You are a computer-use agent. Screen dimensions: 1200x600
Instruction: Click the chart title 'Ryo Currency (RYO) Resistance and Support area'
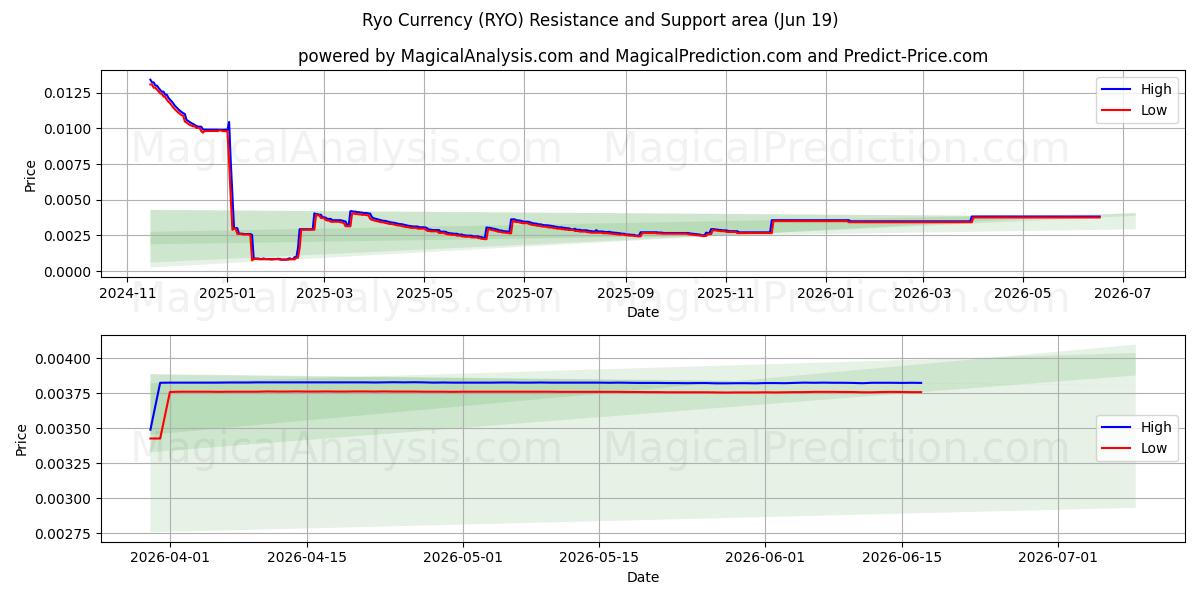(x=599, y=20)
